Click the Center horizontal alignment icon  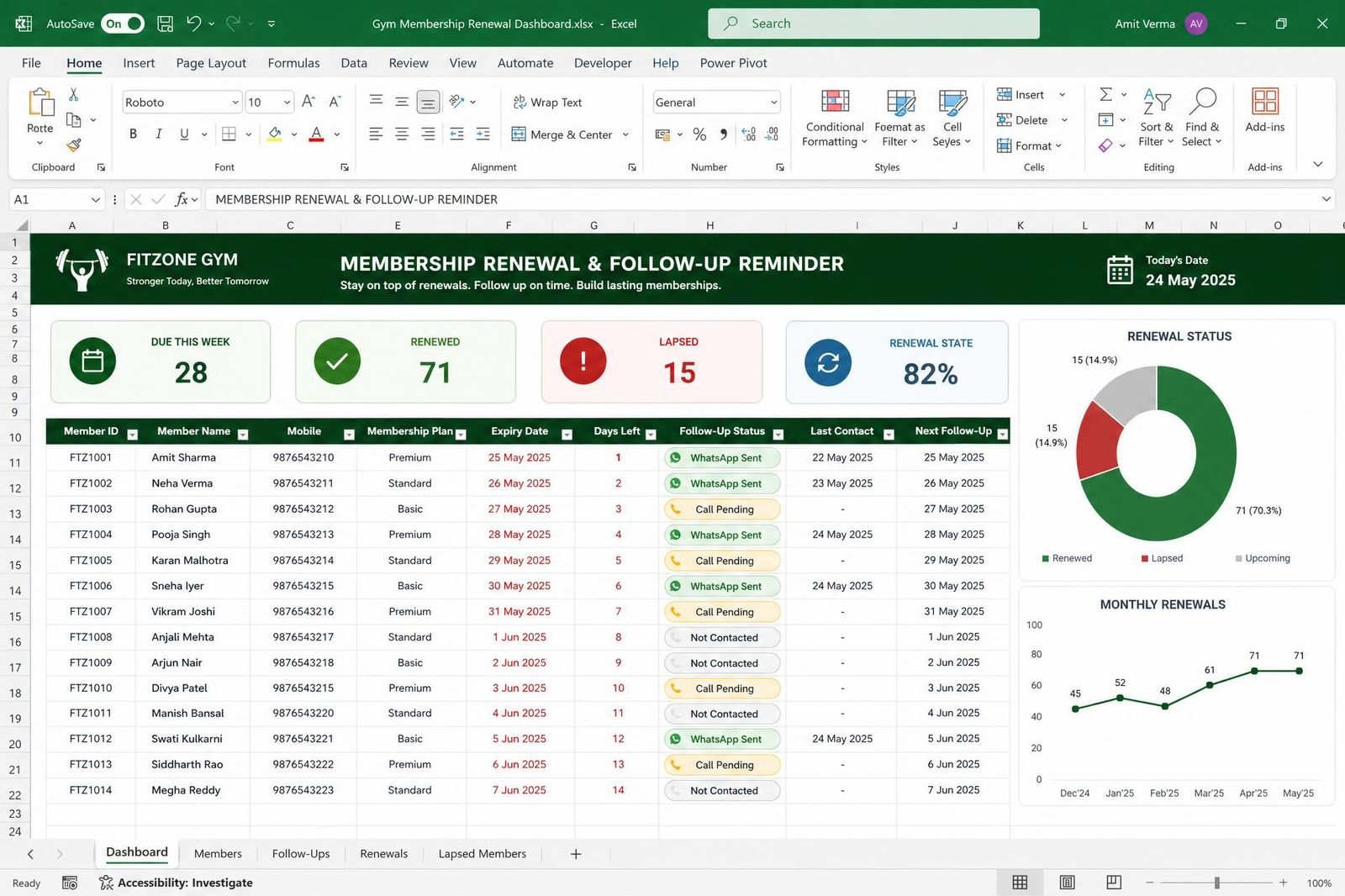[x=402, y=134]
